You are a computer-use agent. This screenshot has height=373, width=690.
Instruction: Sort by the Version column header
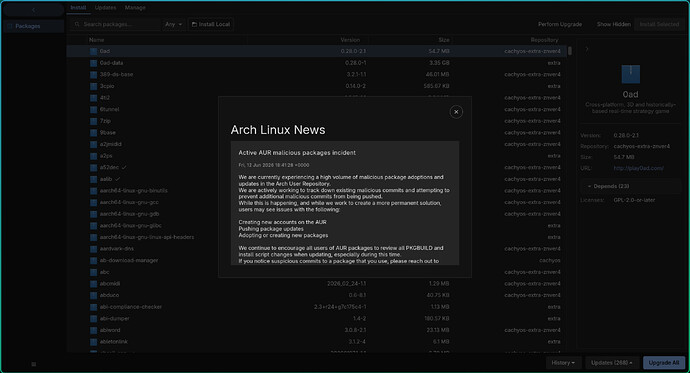pyautogui.click(x=350, y=40)
